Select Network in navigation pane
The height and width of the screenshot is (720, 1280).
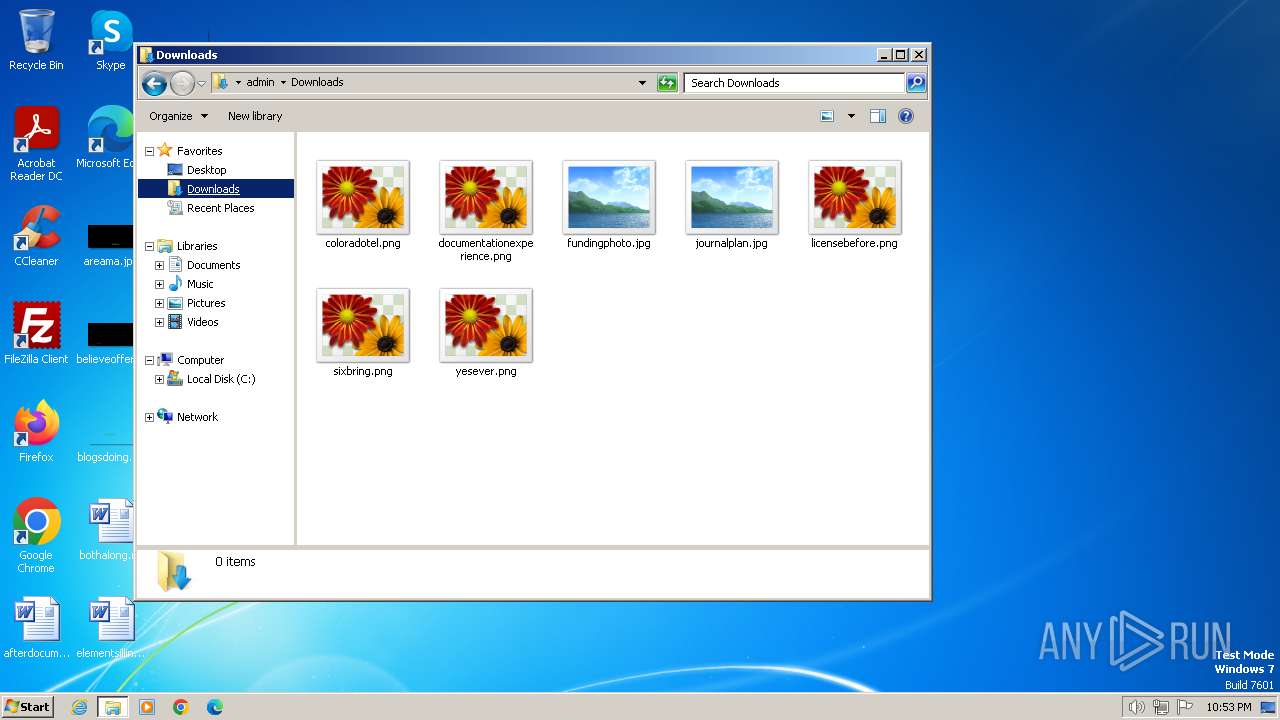197,417
